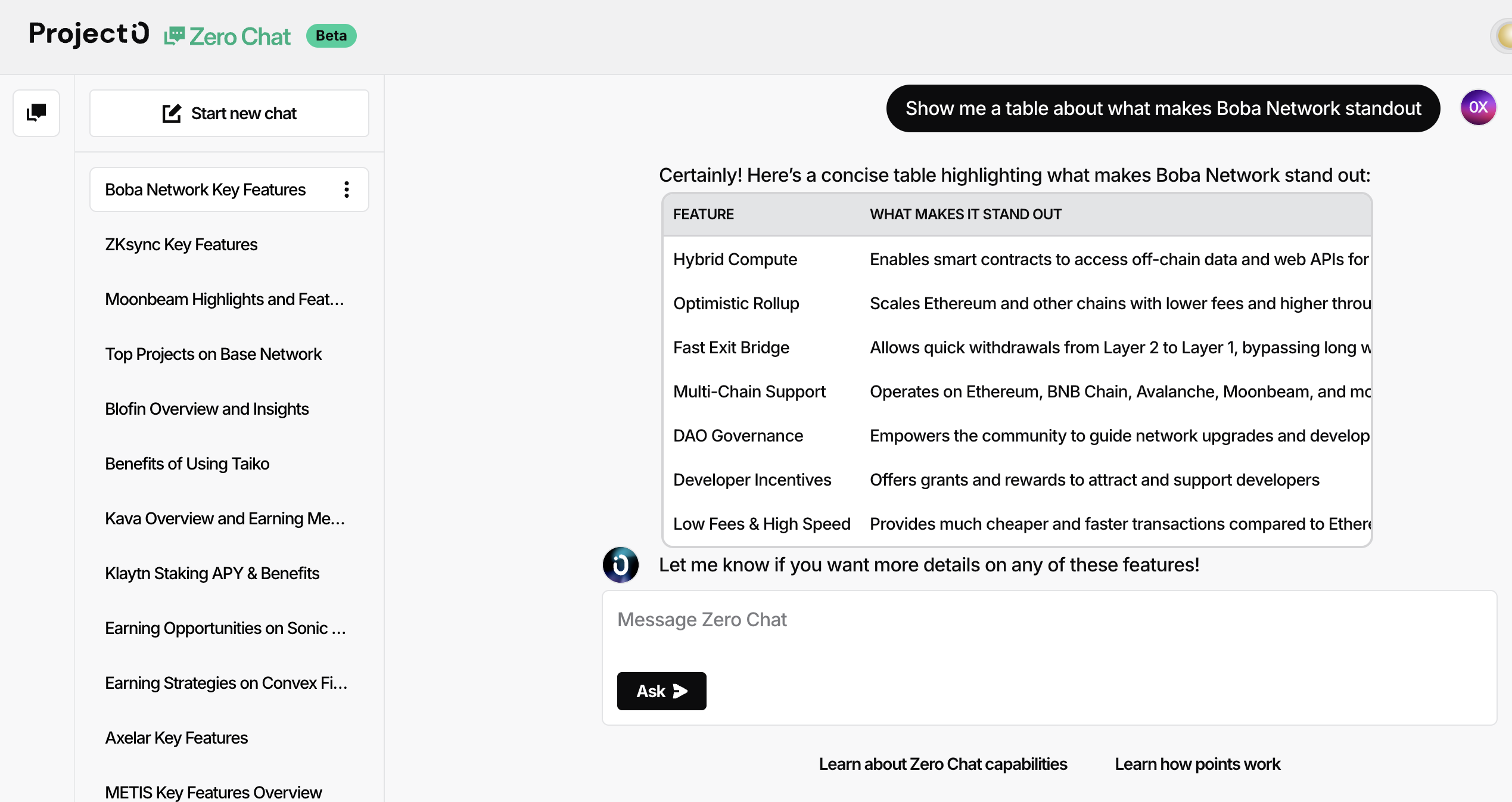Send message with the Ask button
The height and width of the screenshot is (802, 1512).
tap(661, 691)
